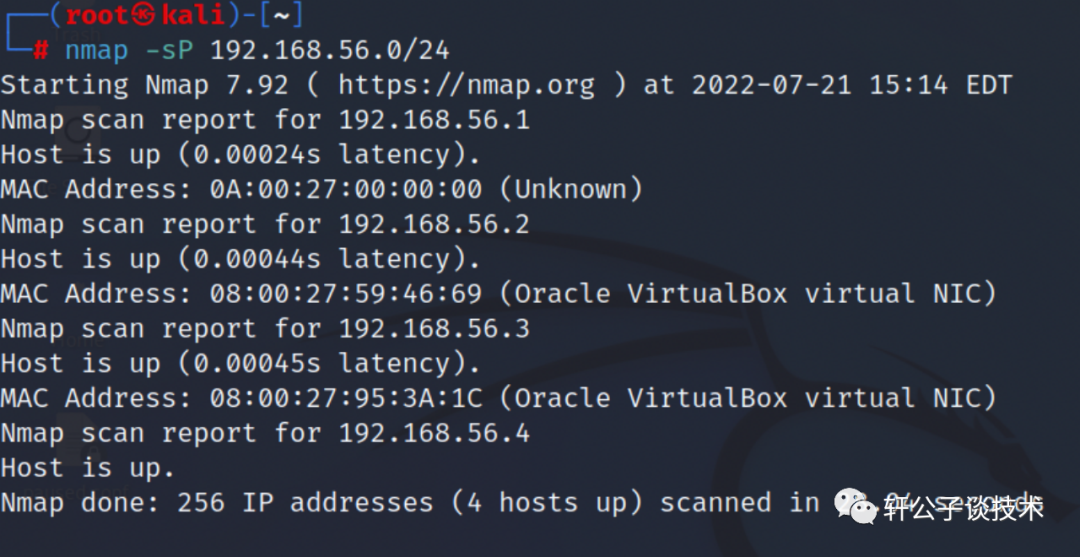Viewport: 1080px width, 557px height.
Task: Click the "4 hosts up" summary text
Action: pos(547,503)
